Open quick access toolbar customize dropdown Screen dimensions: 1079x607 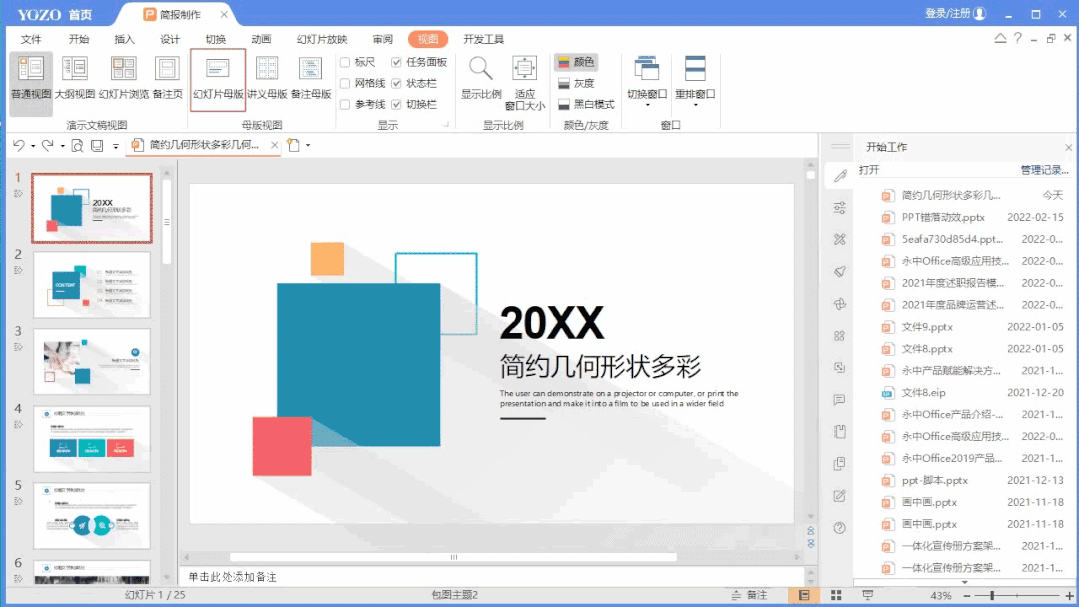(116, 146)
